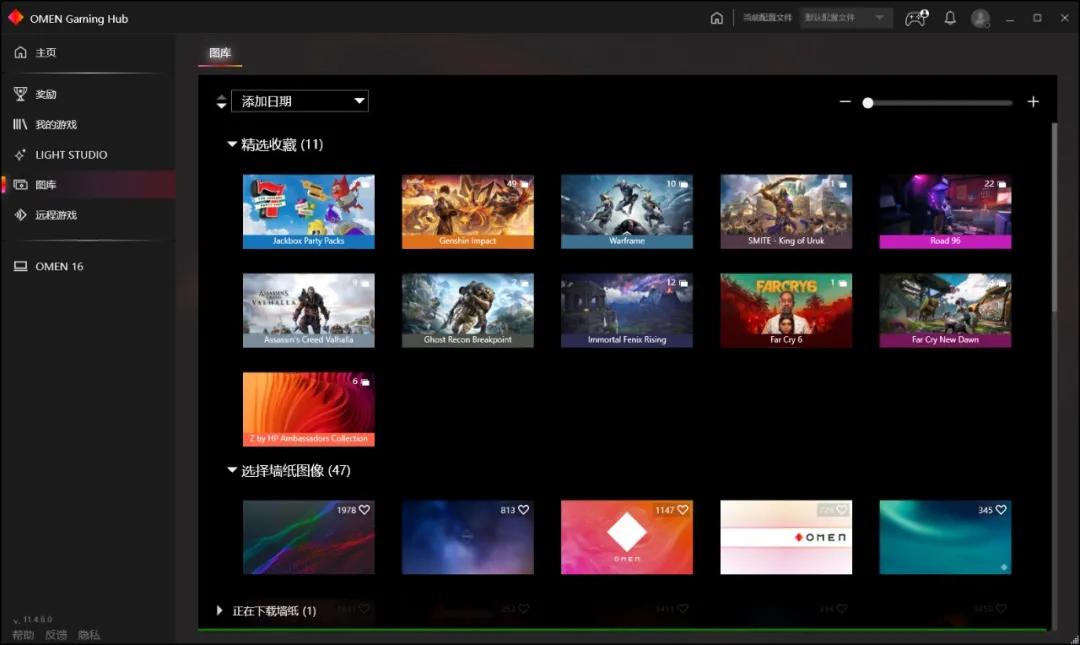Collapse the 精选收藏 (11) section
The height and width of the screenshot is (645, 1080).
coord(232,144)
